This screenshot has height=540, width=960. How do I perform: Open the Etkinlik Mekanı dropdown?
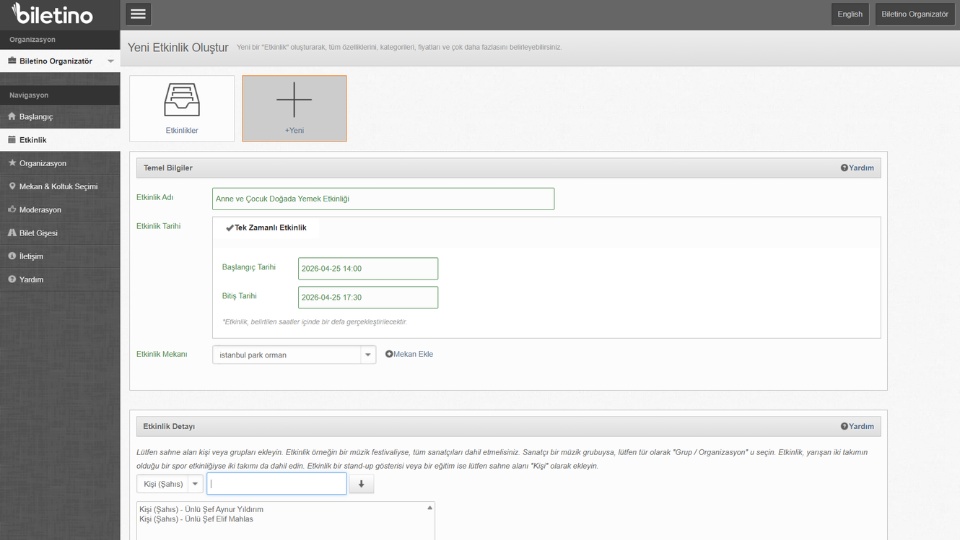[367, 355]
